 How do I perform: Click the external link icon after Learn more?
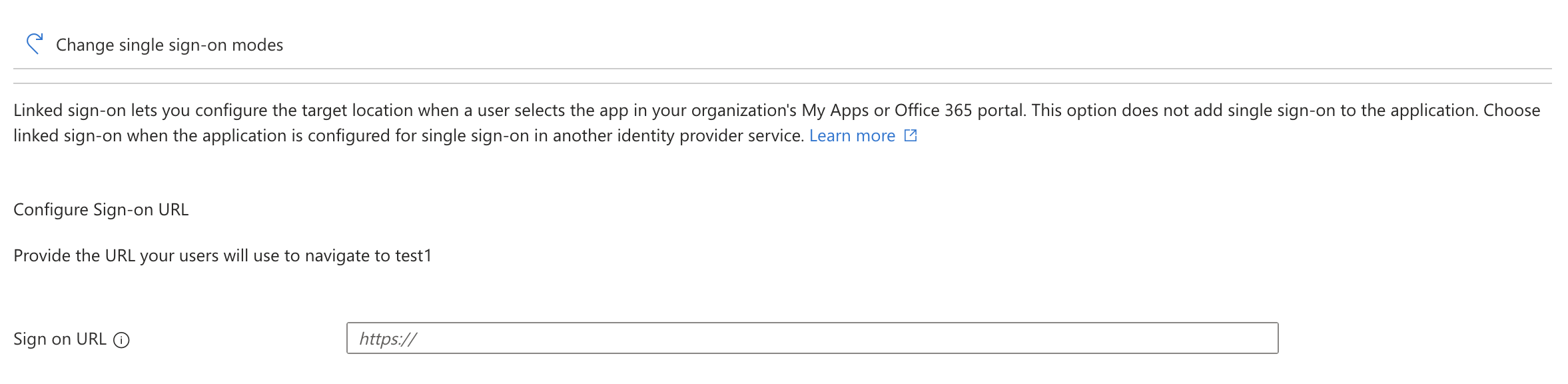911,136
